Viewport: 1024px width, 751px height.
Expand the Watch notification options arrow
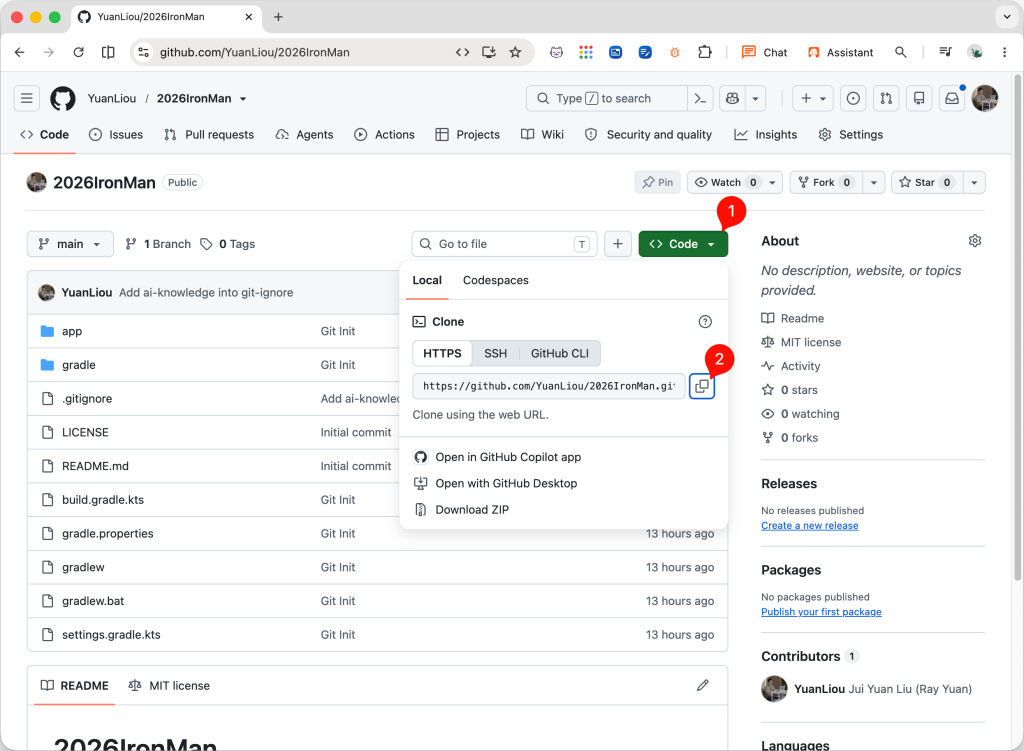click(773, 183)
